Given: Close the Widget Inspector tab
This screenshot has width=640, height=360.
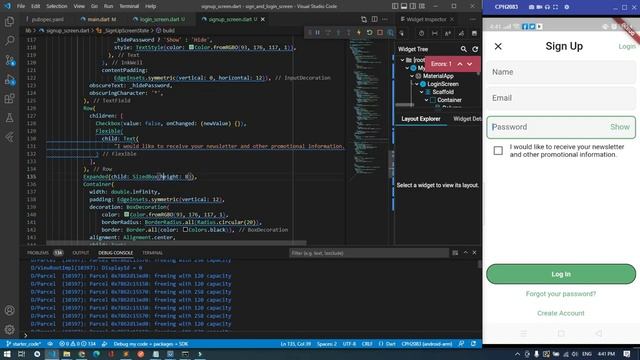Looking at the screenshot, I should (x=452, y=19).
